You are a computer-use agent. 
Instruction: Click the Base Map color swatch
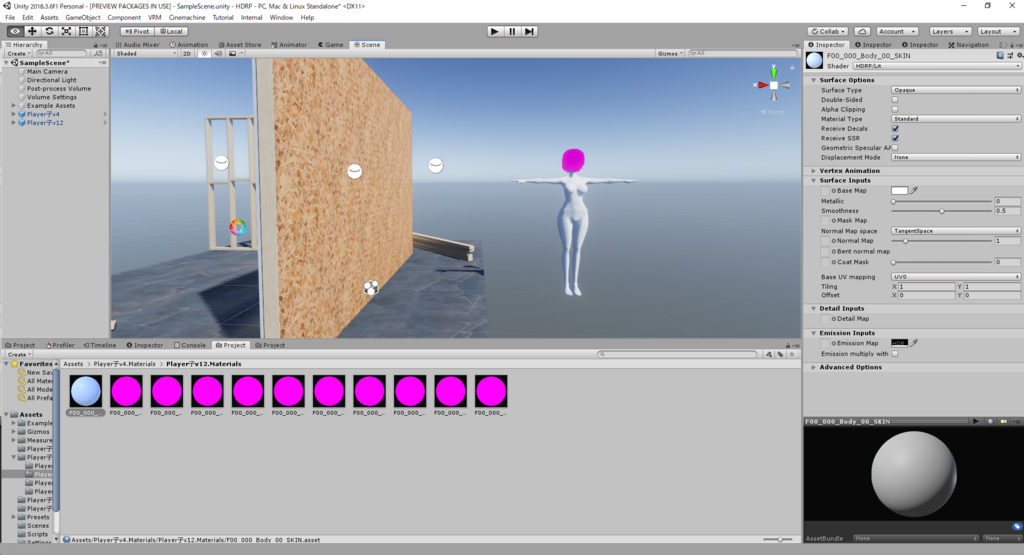(x=899, y=191)
